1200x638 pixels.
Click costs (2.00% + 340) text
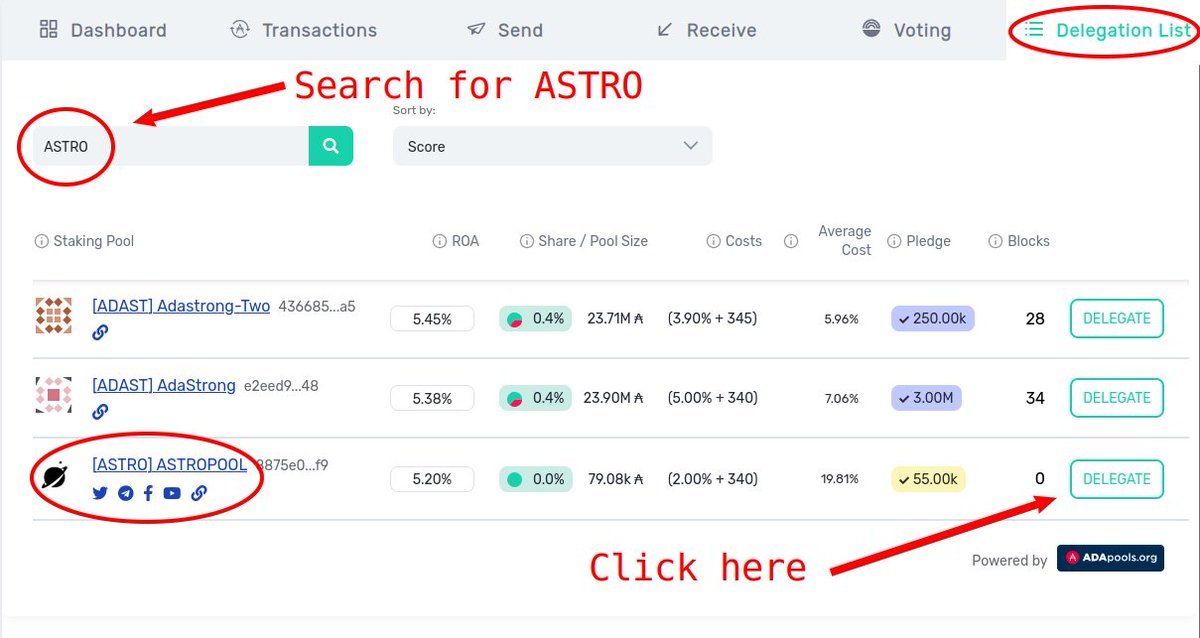pos(712,479)
